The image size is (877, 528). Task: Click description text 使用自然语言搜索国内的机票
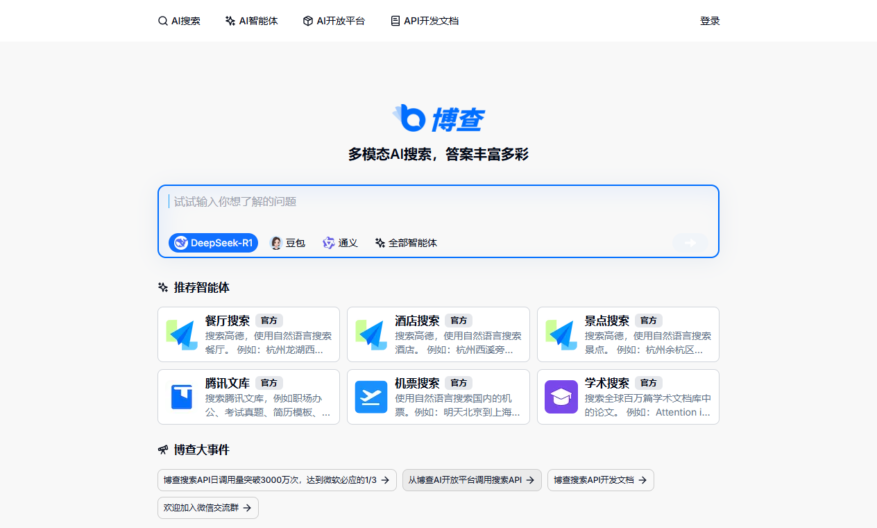click(x=458, y=406)
